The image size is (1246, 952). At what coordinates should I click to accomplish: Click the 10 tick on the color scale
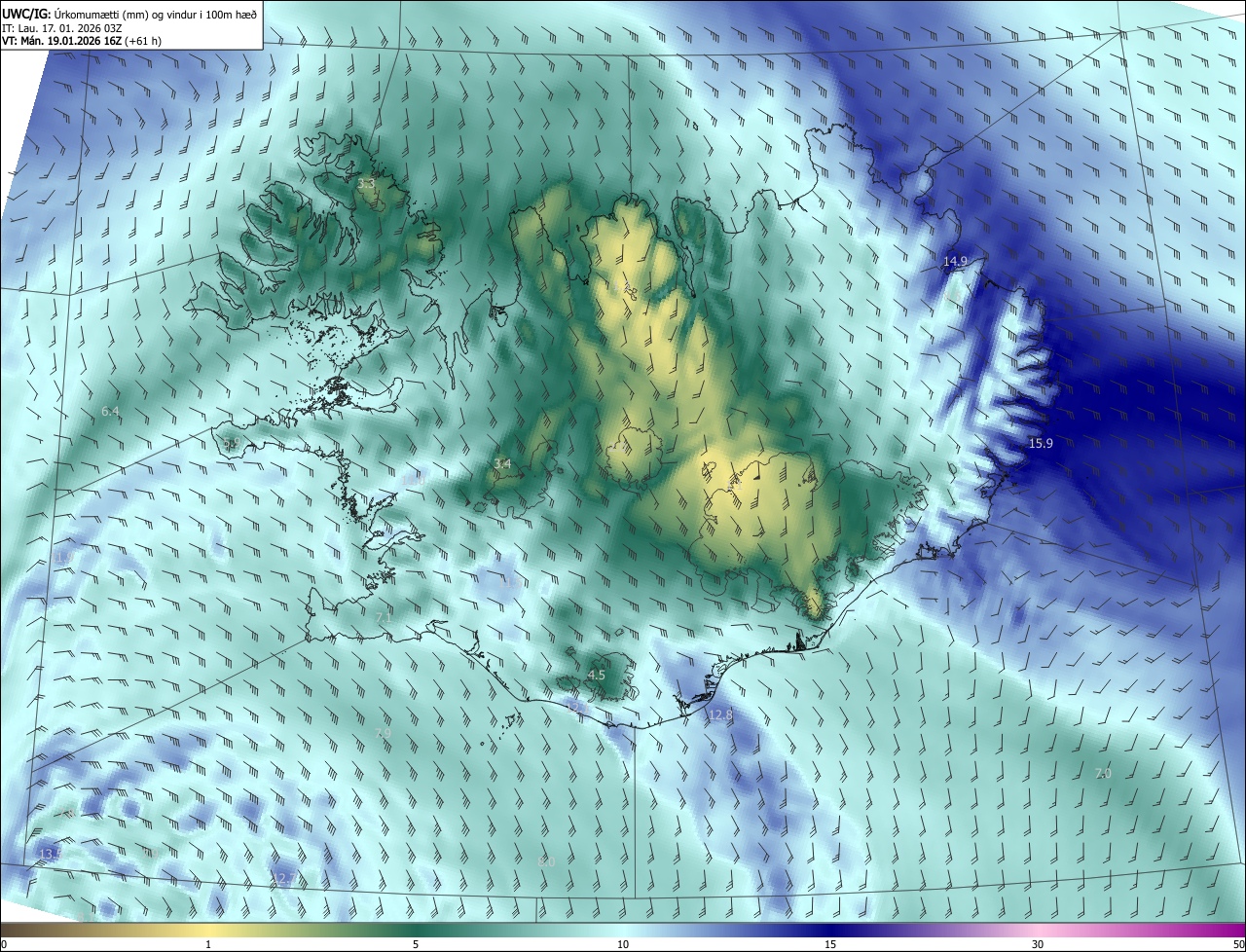click(x=623, y=944)
